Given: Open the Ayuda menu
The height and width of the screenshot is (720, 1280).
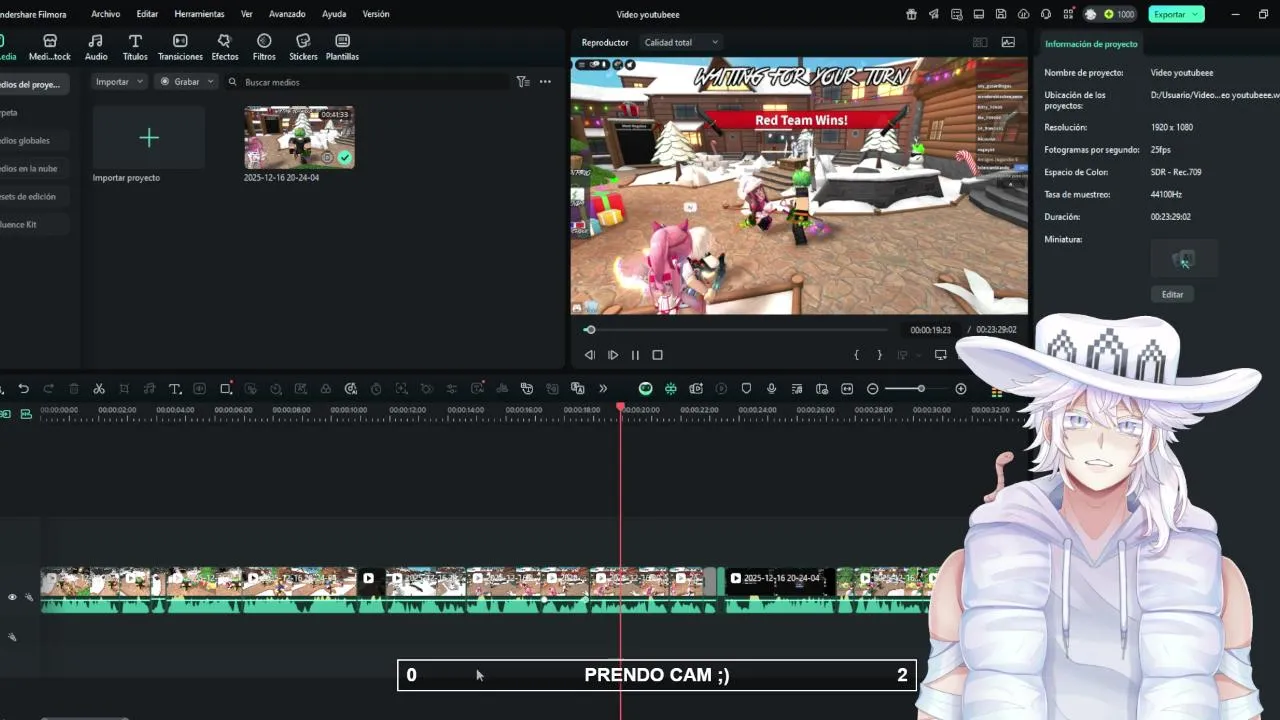Looking at the screenshot, I should tap(334, 14).
